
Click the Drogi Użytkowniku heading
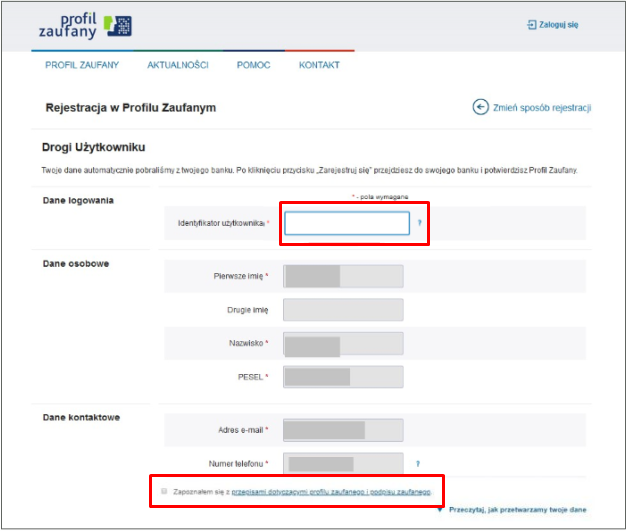click(x=93, y=147)
